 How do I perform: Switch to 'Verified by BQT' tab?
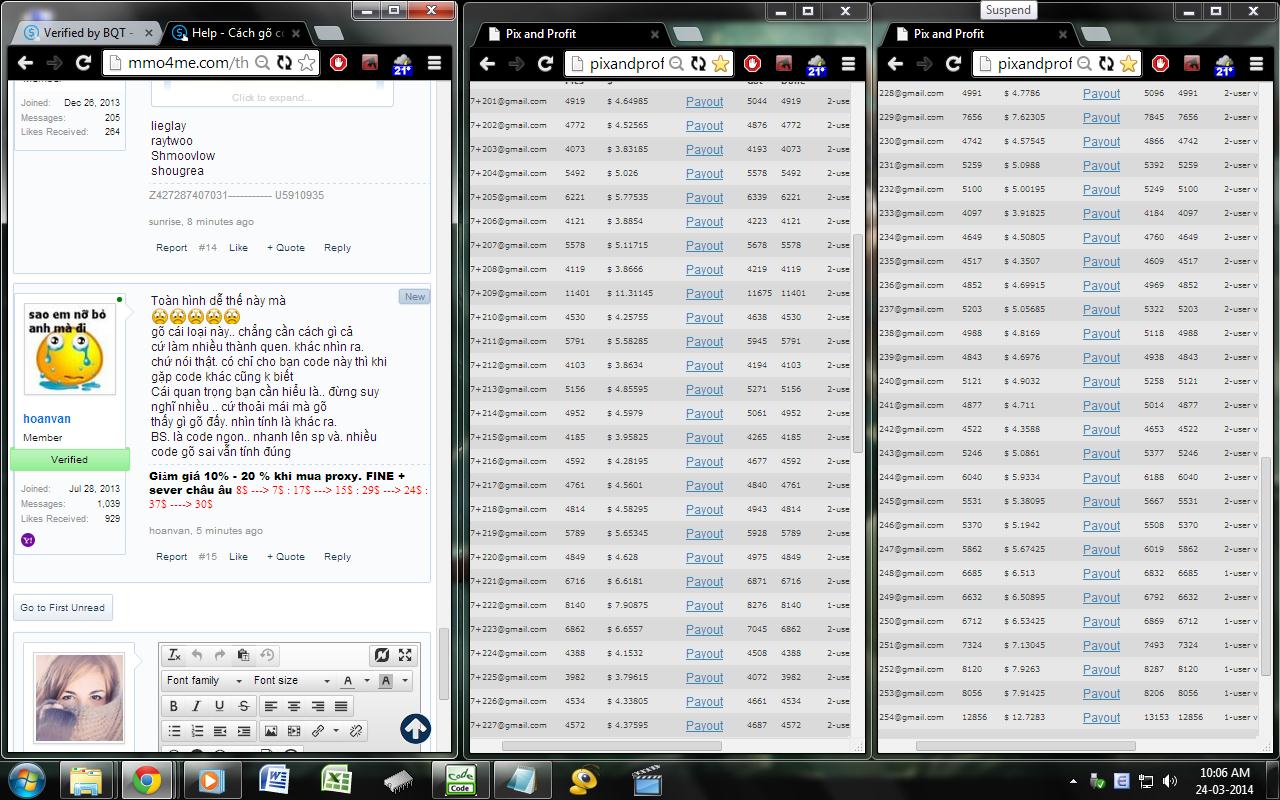[x=86, y=33]
